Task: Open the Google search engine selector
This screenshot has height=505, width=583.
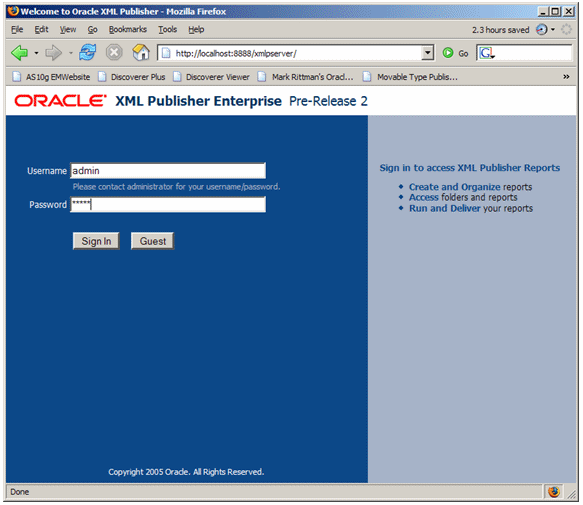Action: [x=487, y=53]
